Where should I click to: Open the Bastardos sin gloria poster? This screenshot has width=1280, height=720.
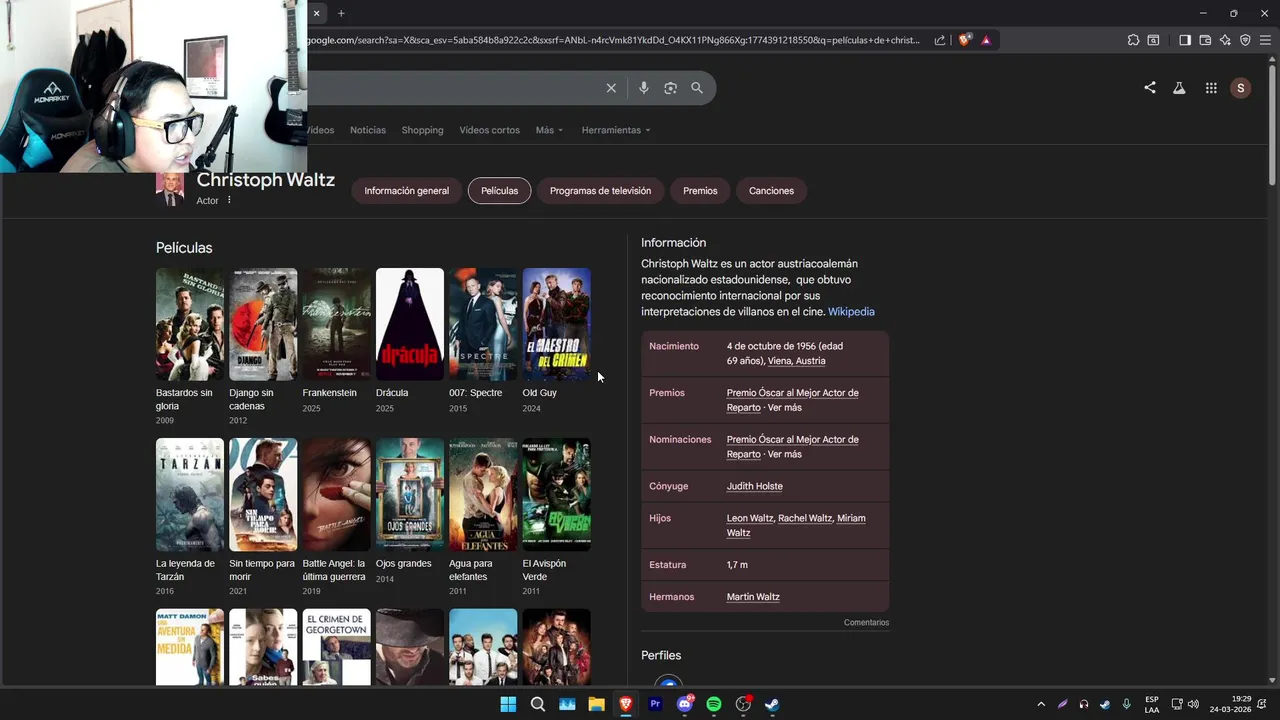pos(190,324)
